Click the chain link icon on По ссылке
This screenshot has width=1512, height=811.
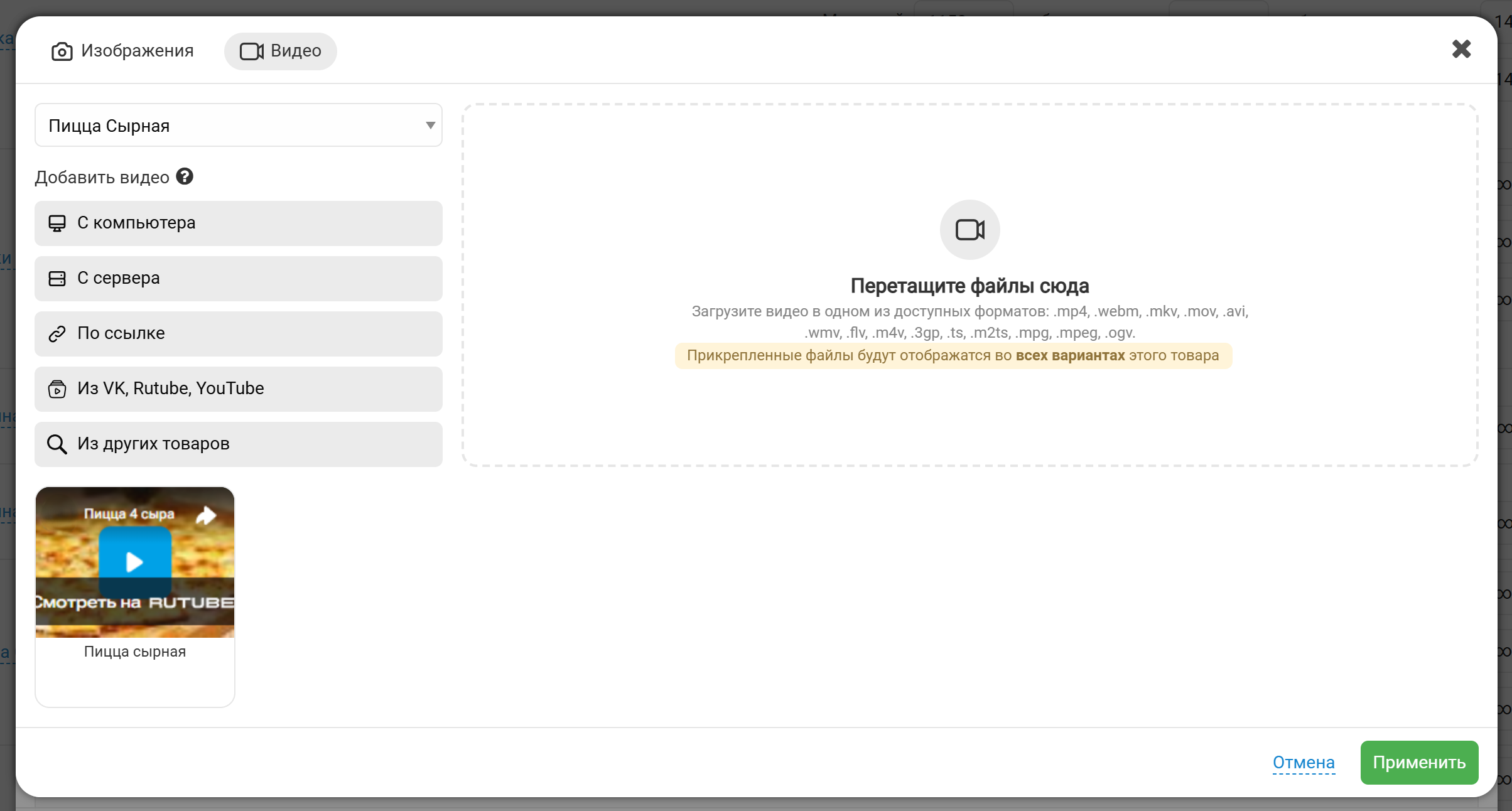(x=57, y=333)
